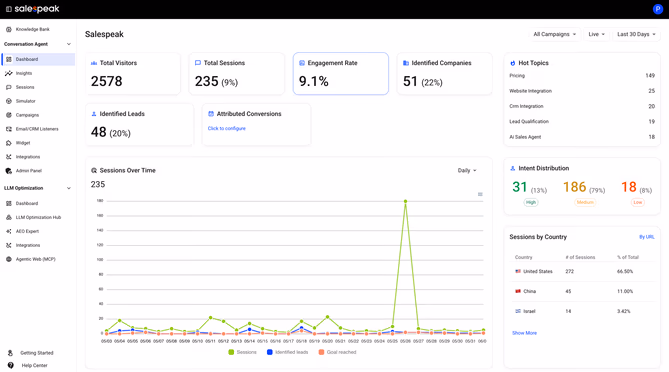Click the Insights icon in sidebar

[9, 73]
